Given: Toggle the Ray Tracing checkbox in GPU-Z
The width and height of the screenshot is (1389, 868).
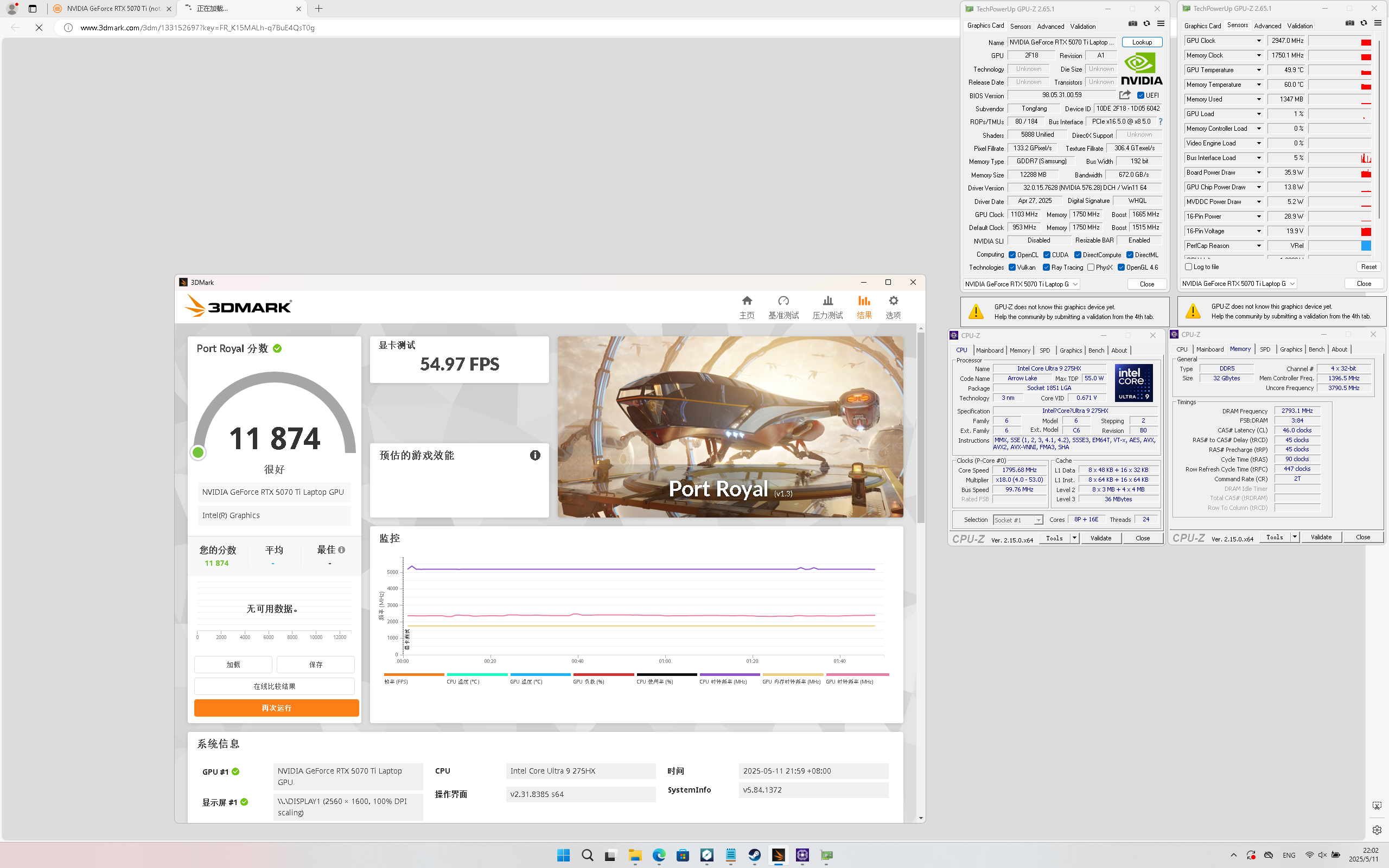Looking at the screenshot, I should point(1046,267).
